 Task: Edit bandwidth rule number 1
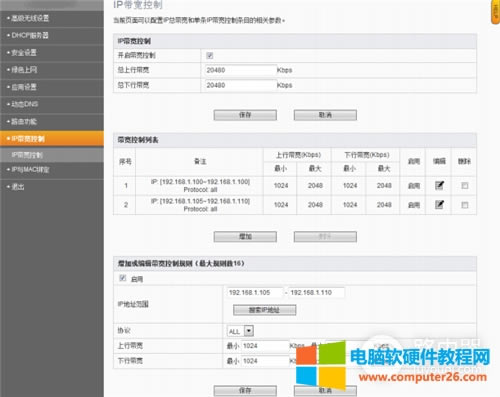coord(439,185)
